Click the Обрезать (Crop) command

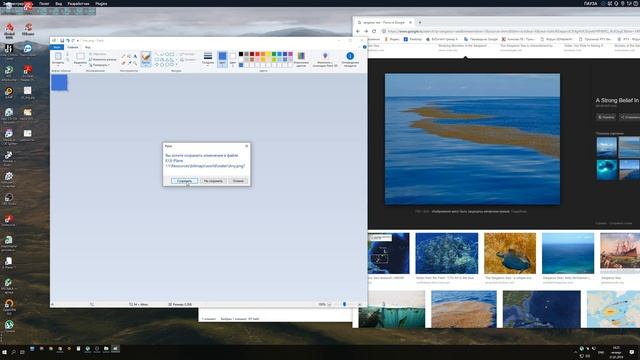[98, 54]
